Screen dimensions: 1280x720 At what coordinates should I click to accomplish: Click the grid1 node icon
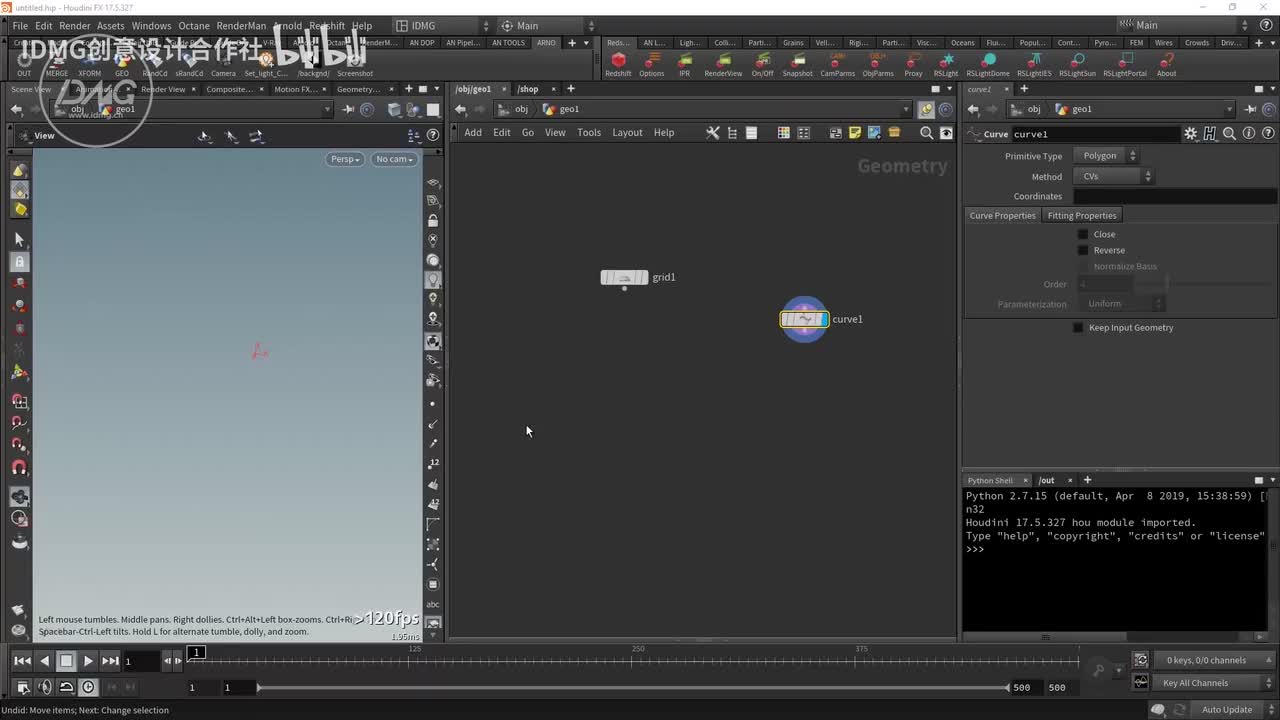click(624, 277)
